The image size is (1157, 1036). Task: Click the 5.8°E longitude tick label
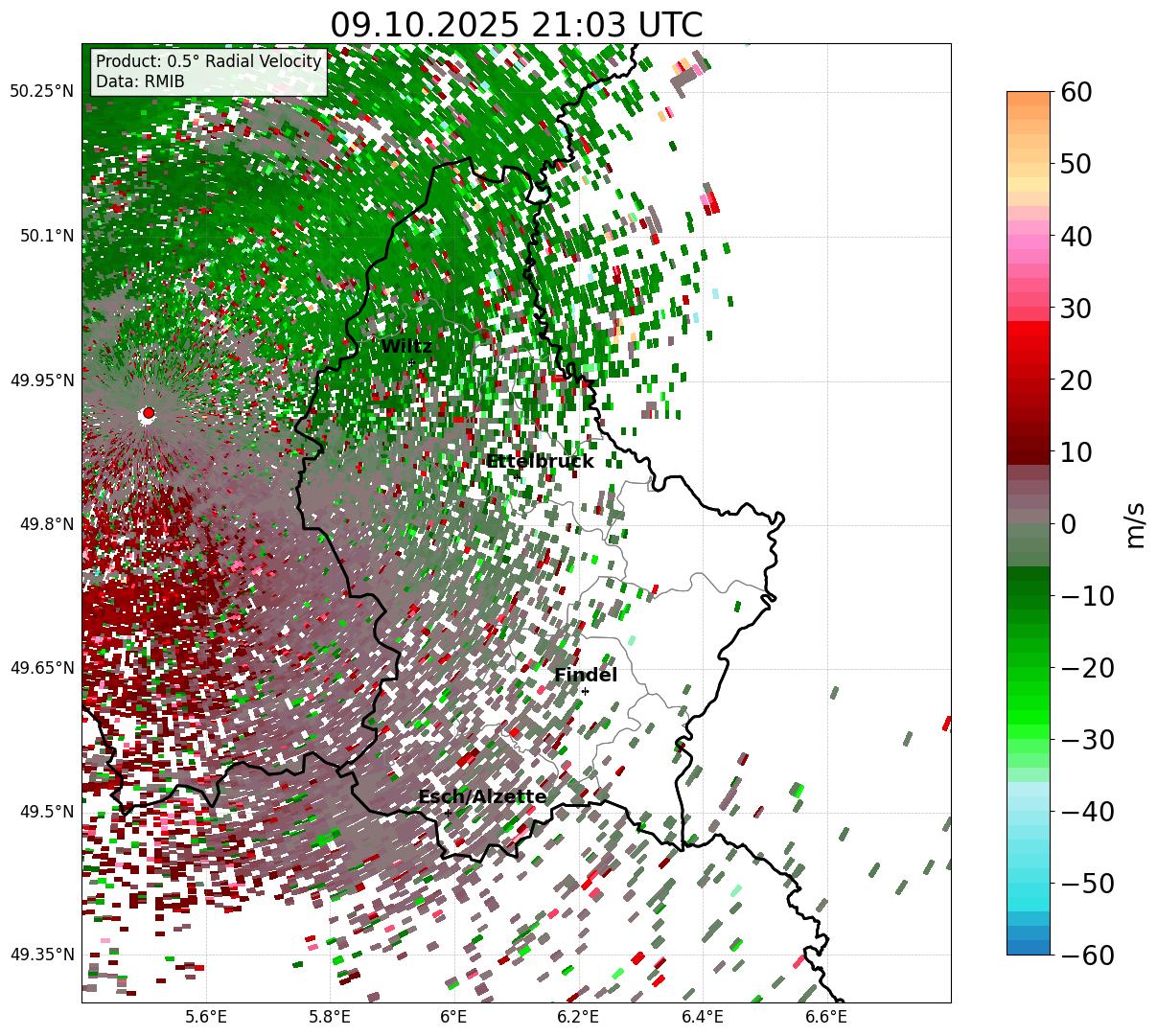pyautogui.click(x=330, y=1017)
